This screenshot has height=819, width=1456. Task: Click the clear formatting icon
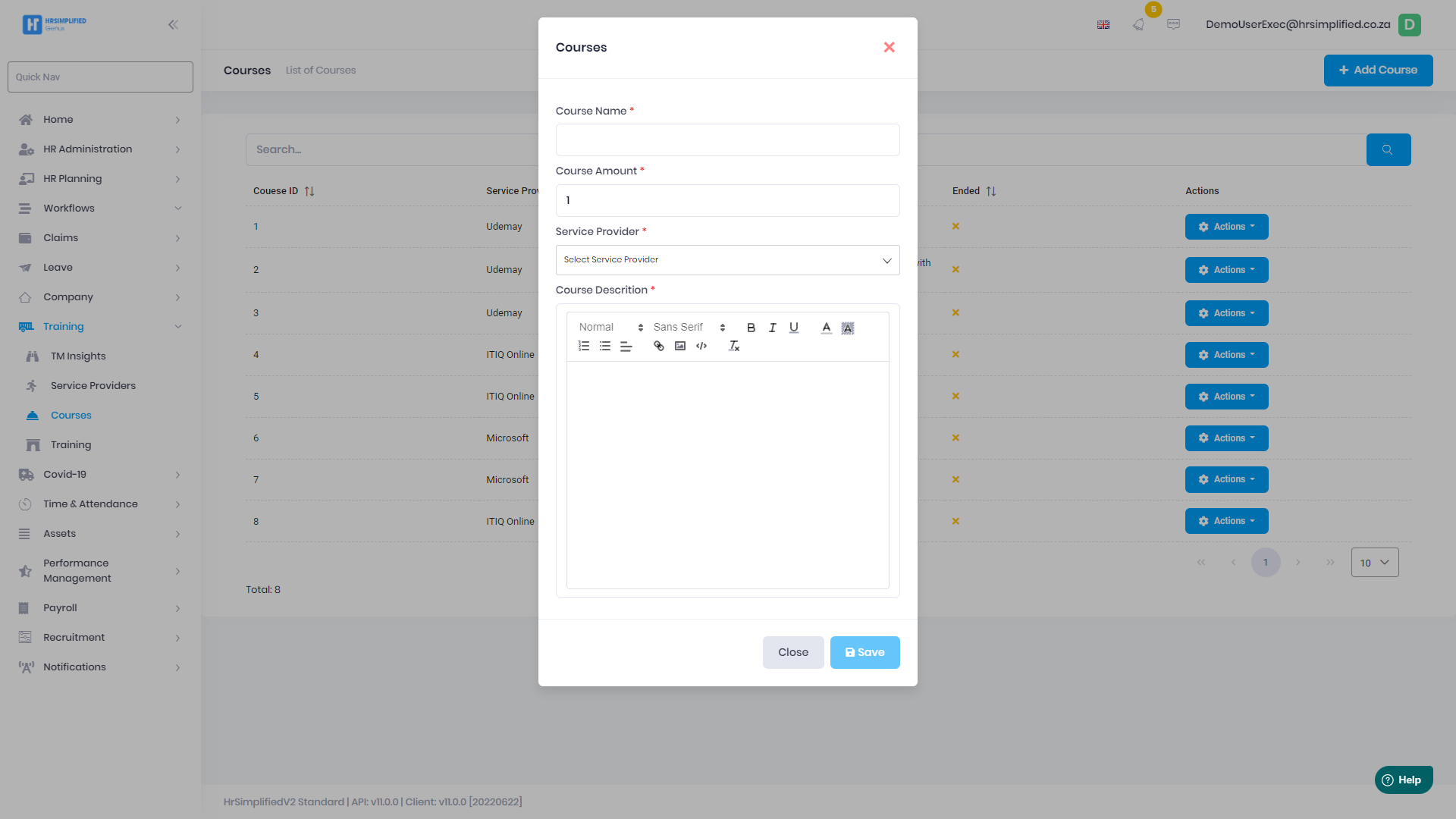(x=733, y=346)
